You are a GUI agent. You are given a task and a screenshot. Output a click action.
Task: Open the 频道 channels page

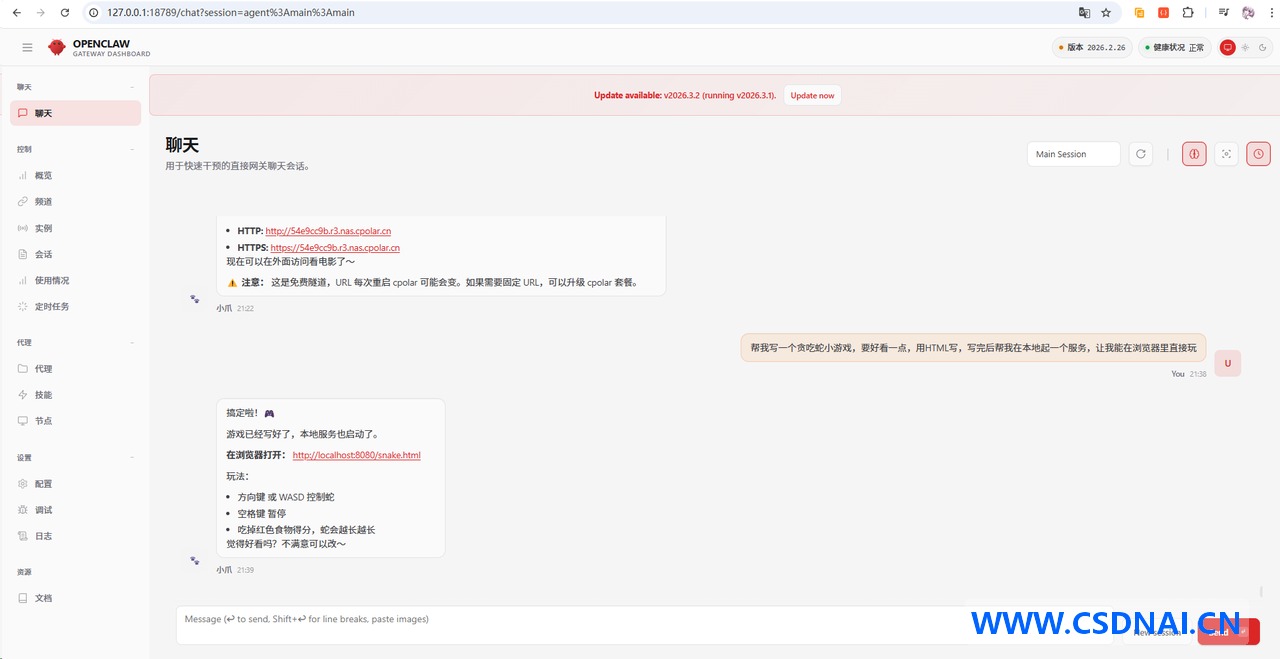(x=76, y=201)
